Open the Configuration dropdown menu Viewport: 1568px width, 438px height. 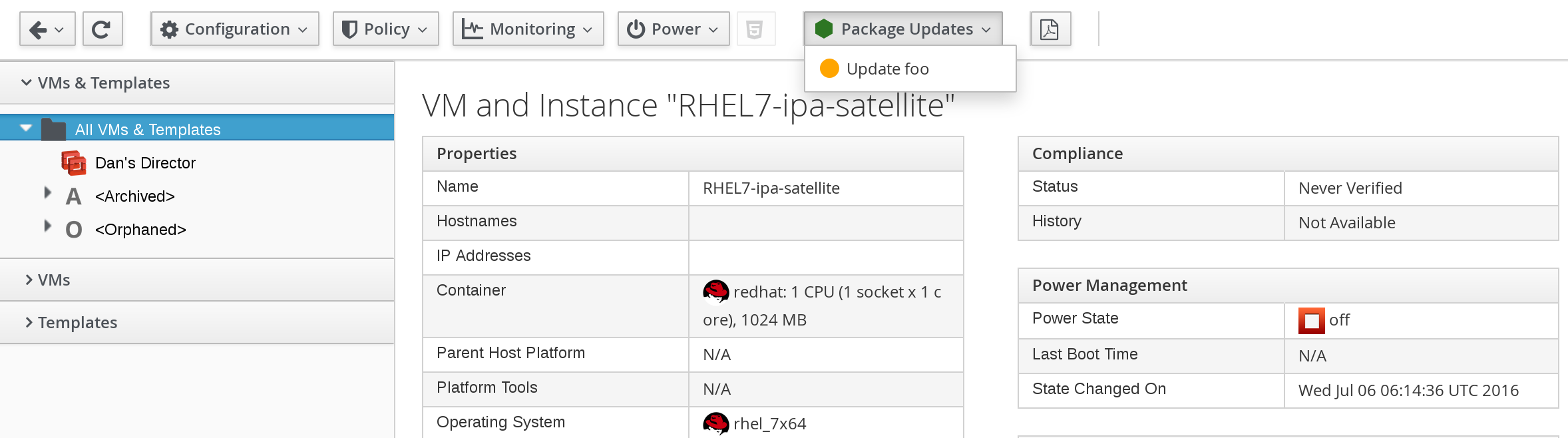234,29
